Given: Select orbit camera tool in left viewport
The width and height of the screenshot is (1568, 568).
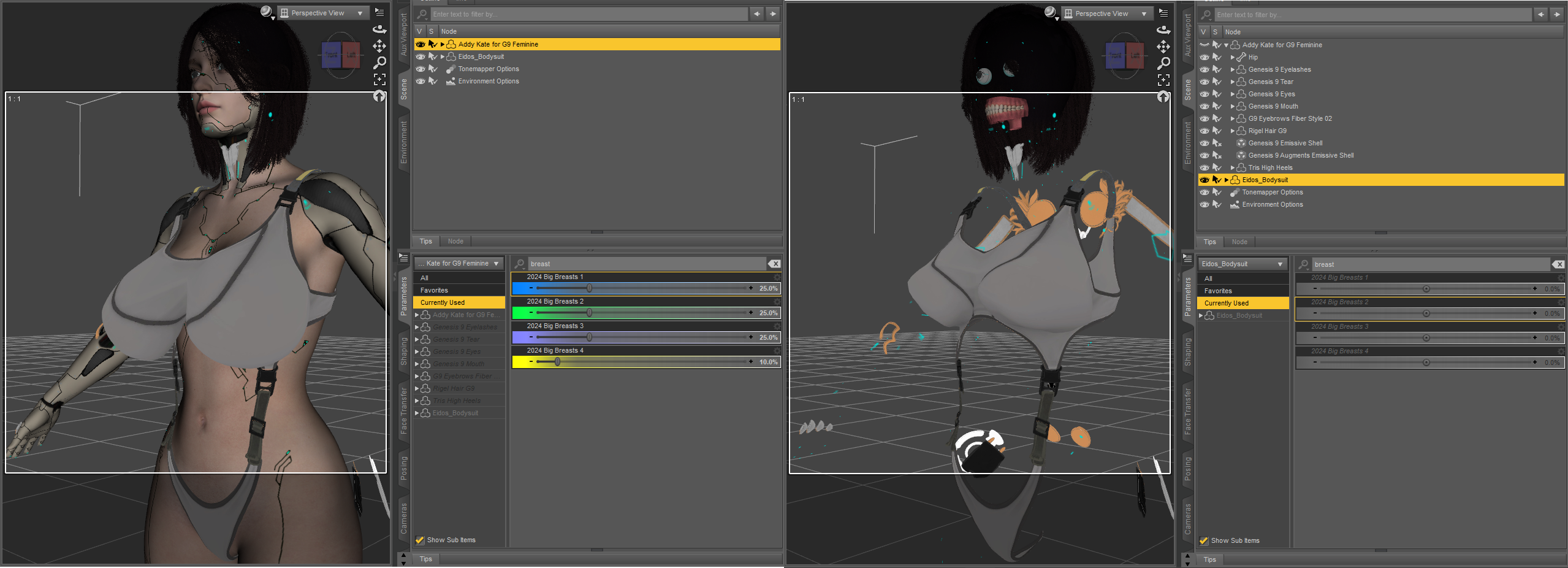Looking at the screenshot, I should click(380, 29).
